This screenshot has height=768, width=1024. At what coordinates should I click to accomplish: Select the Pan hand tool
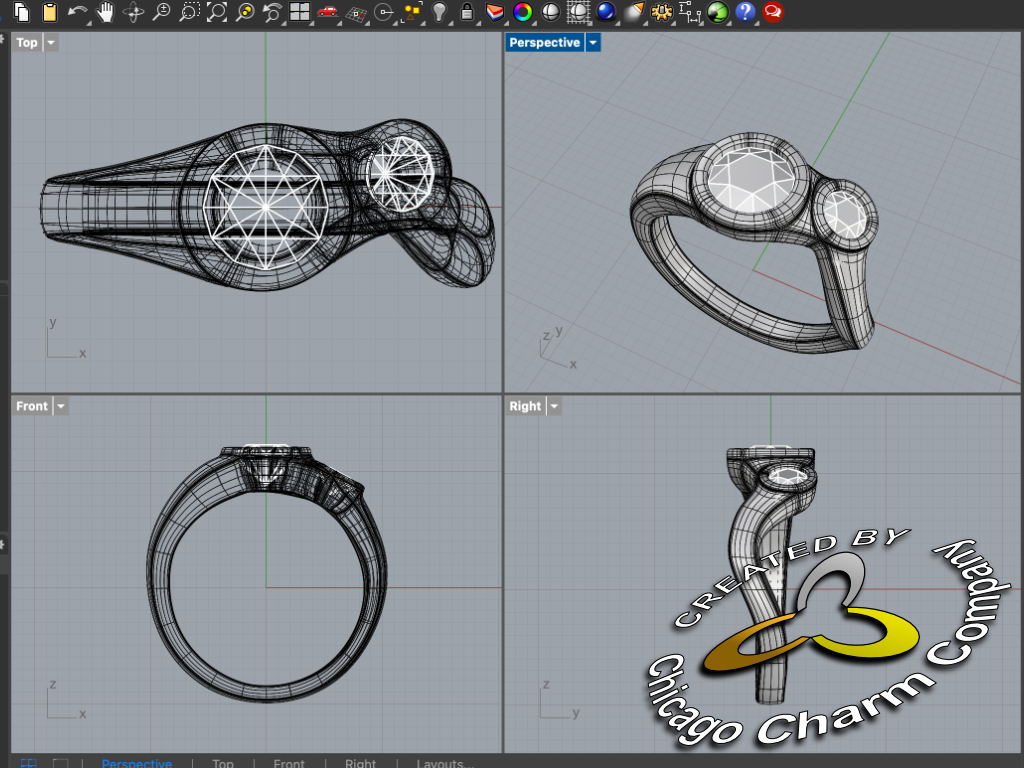[105, 12]
